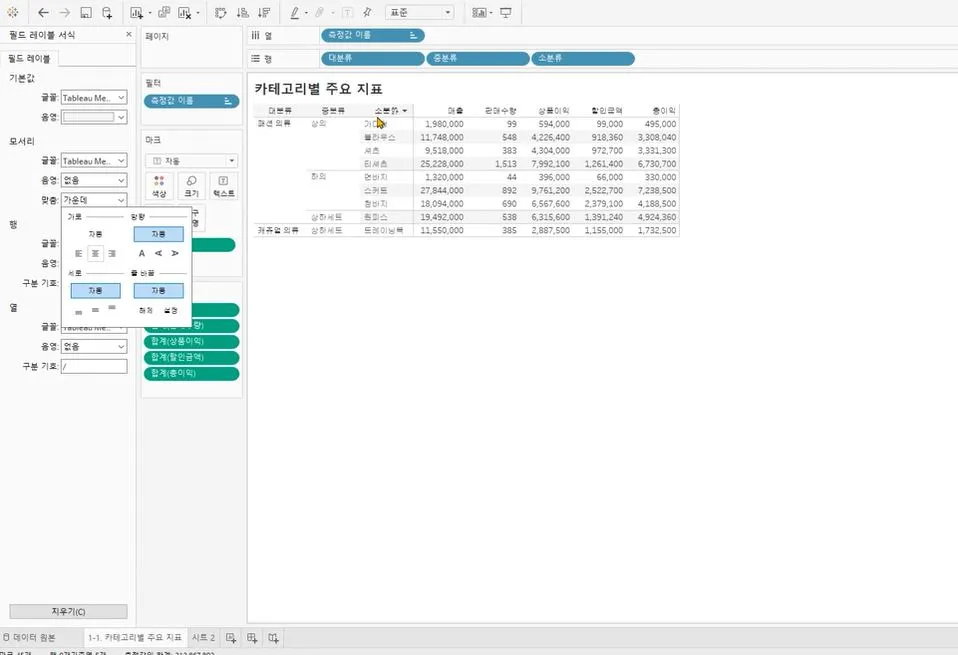This screenshot has width=958, height=655.
Task: Click the highlight pen toolbar icon
Action: coord(295,12)
